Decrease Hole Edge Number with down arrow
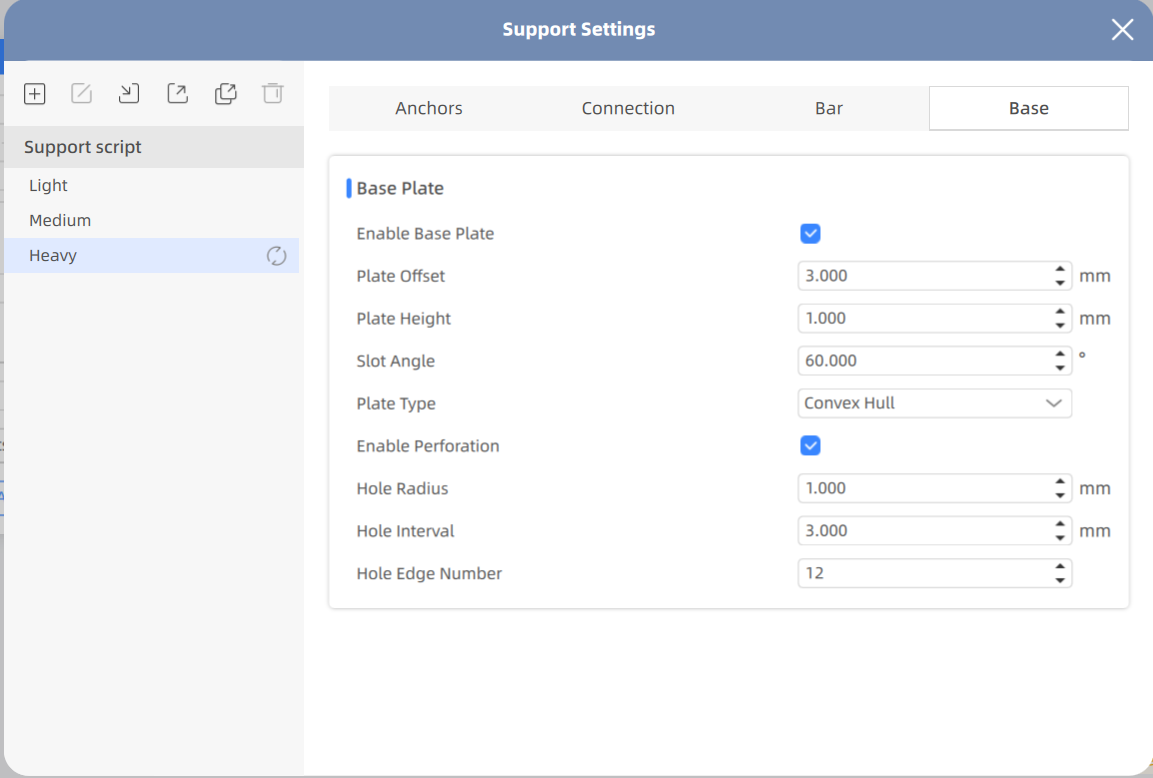The width and height of the screenshot is (1153, 778). click(x=1060, y=581)
